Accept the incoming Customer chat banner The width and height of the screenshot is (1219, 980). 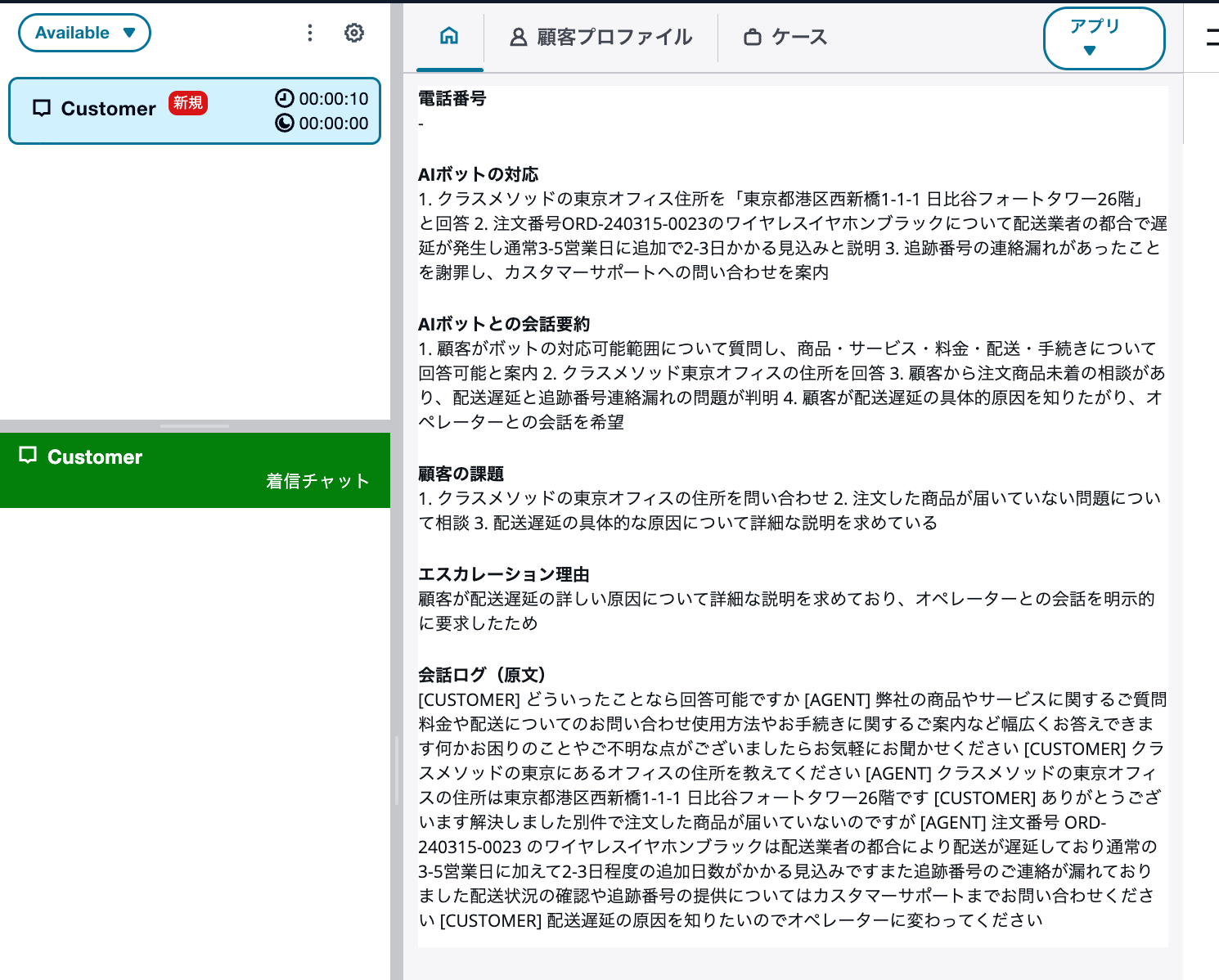pyautogui.click(x=195, y=470)
